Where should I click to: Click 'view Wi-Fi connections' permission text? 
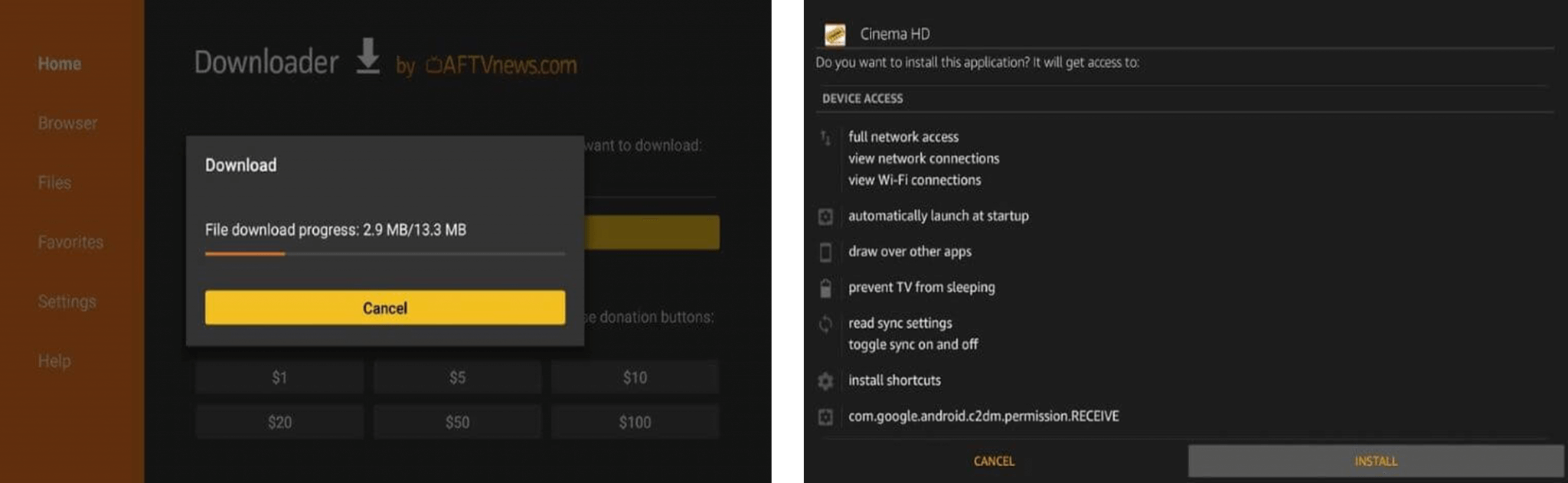point(914,180)
